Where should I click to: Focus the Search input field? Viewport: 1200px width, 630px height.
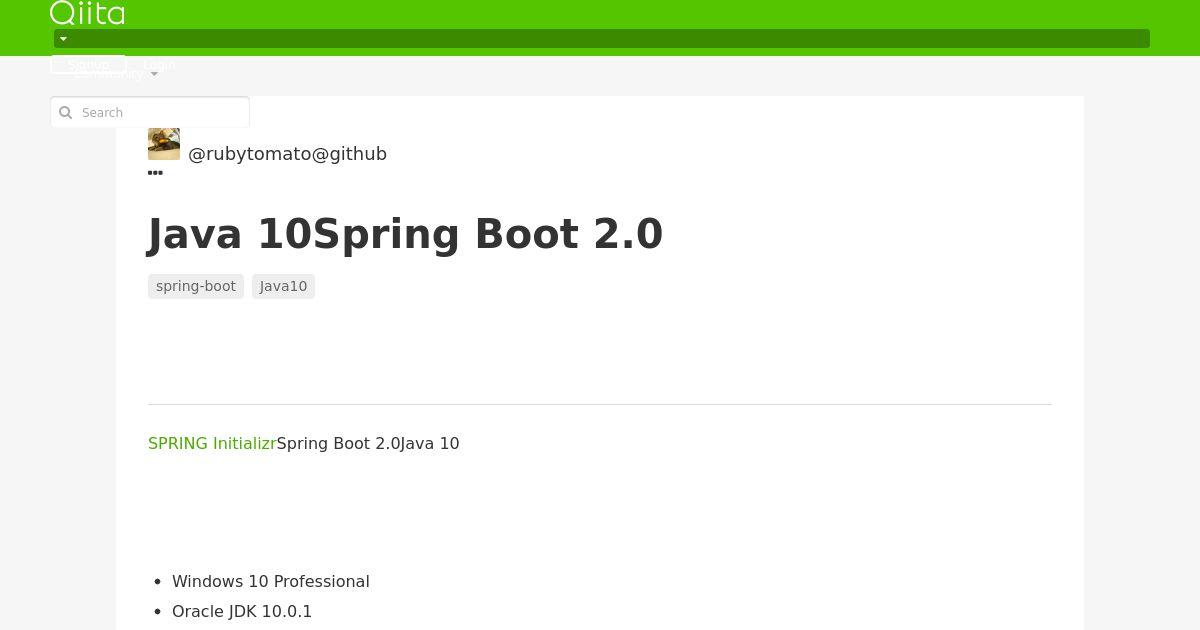pos(150,113)
